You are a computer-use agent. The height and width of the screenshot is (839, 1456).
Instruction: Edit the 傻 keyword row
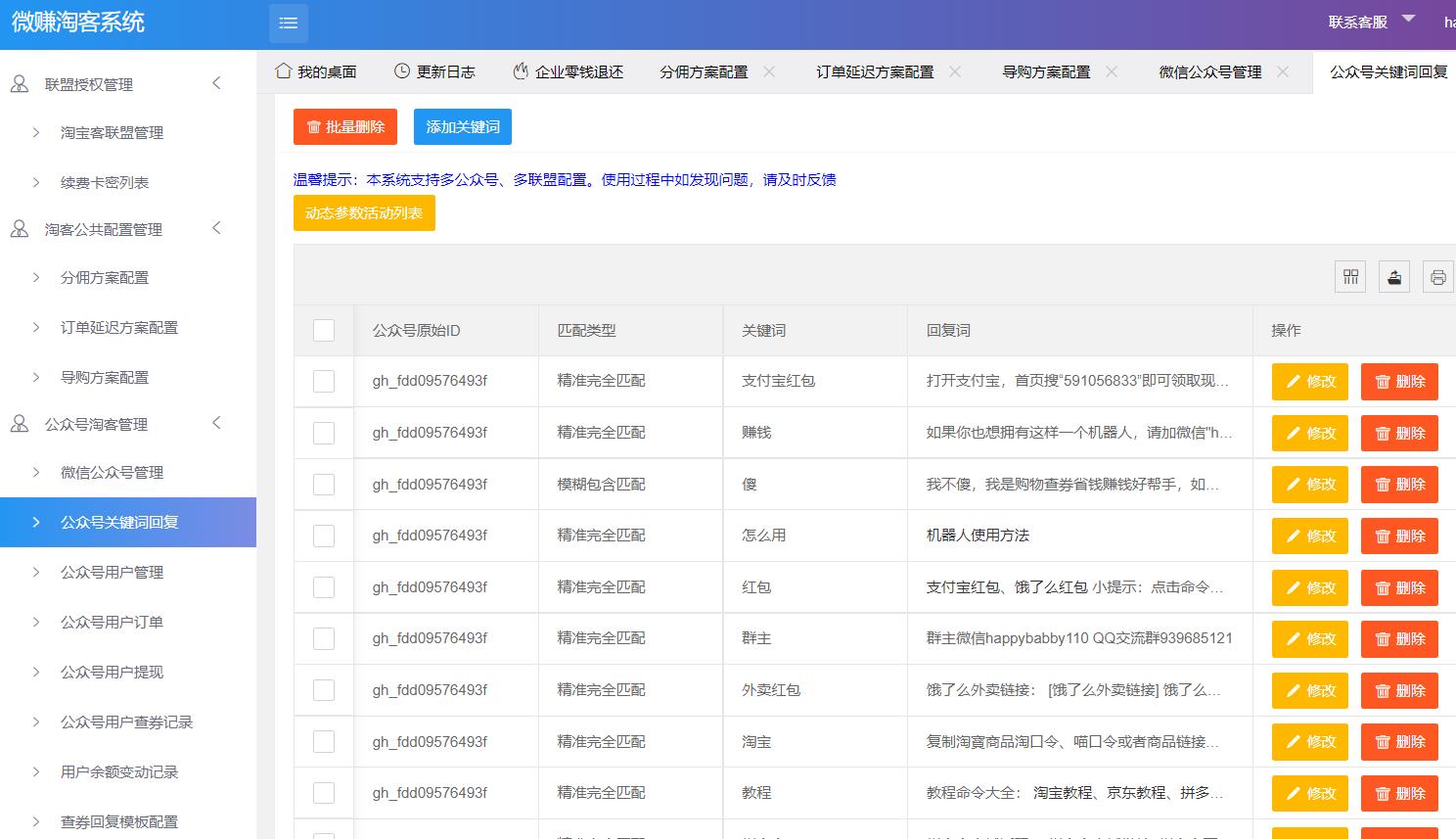click(x=1310, y=485)
